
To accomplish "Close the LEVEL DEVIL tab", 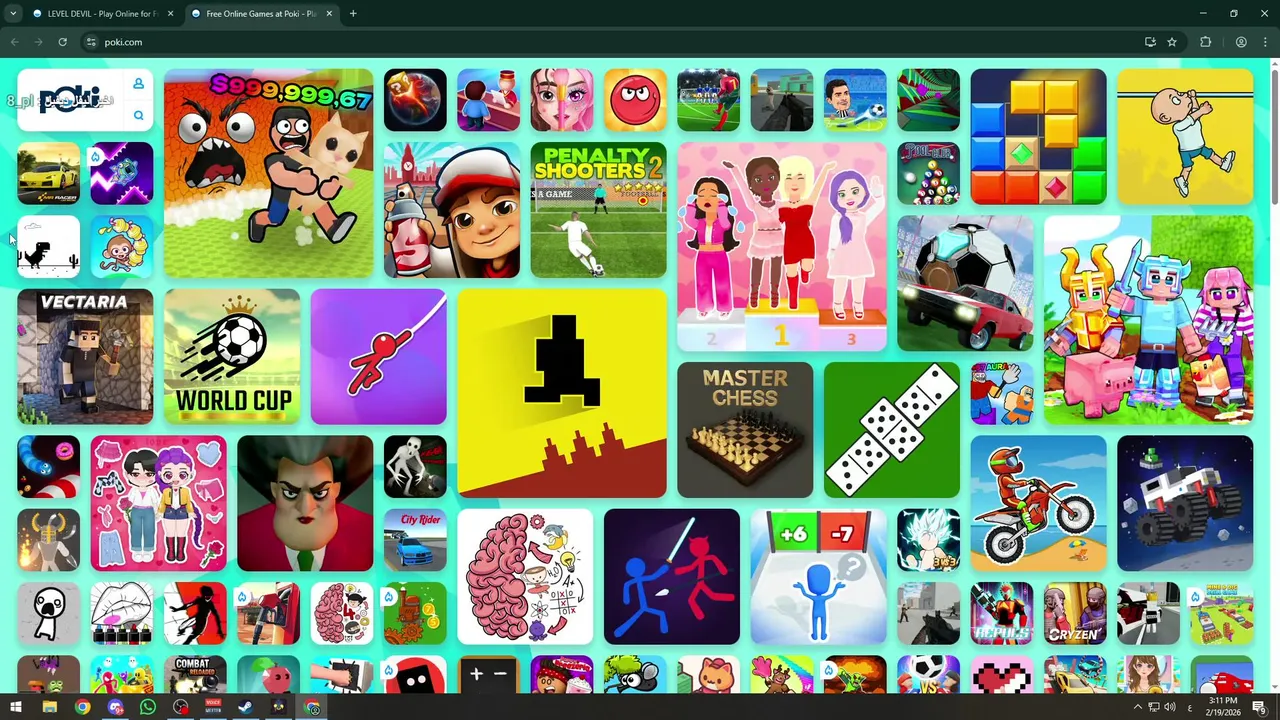I will point(170,14).
